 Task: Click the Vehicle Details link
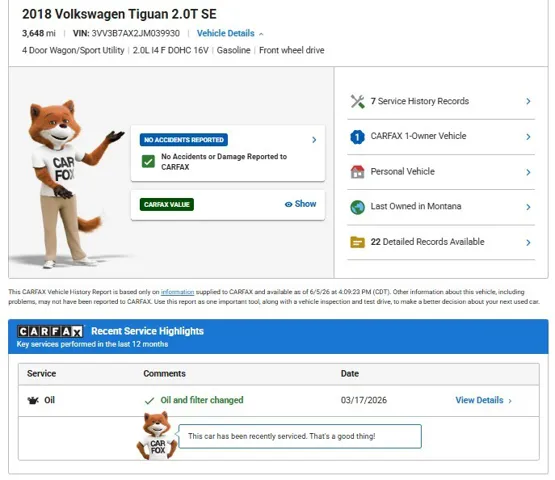coord(225,33)
